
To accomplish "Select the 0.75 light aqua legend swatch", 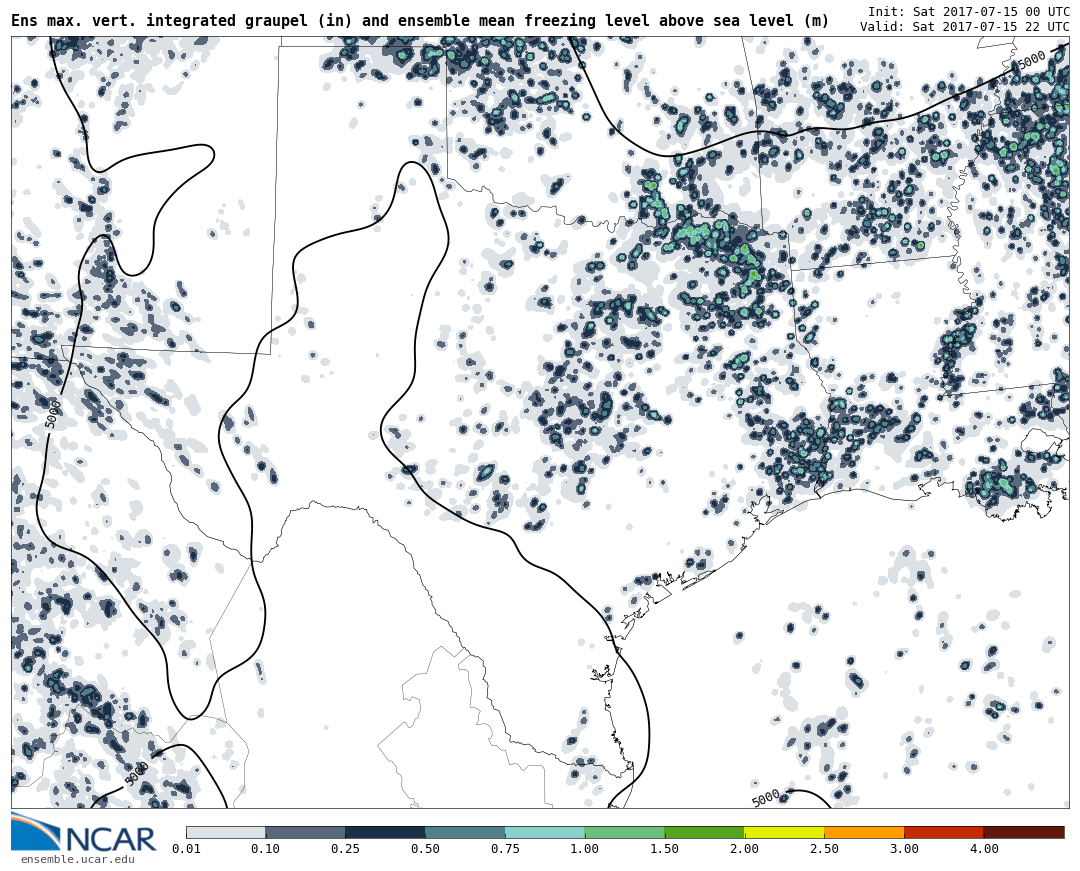I will (x=545, y=832).
